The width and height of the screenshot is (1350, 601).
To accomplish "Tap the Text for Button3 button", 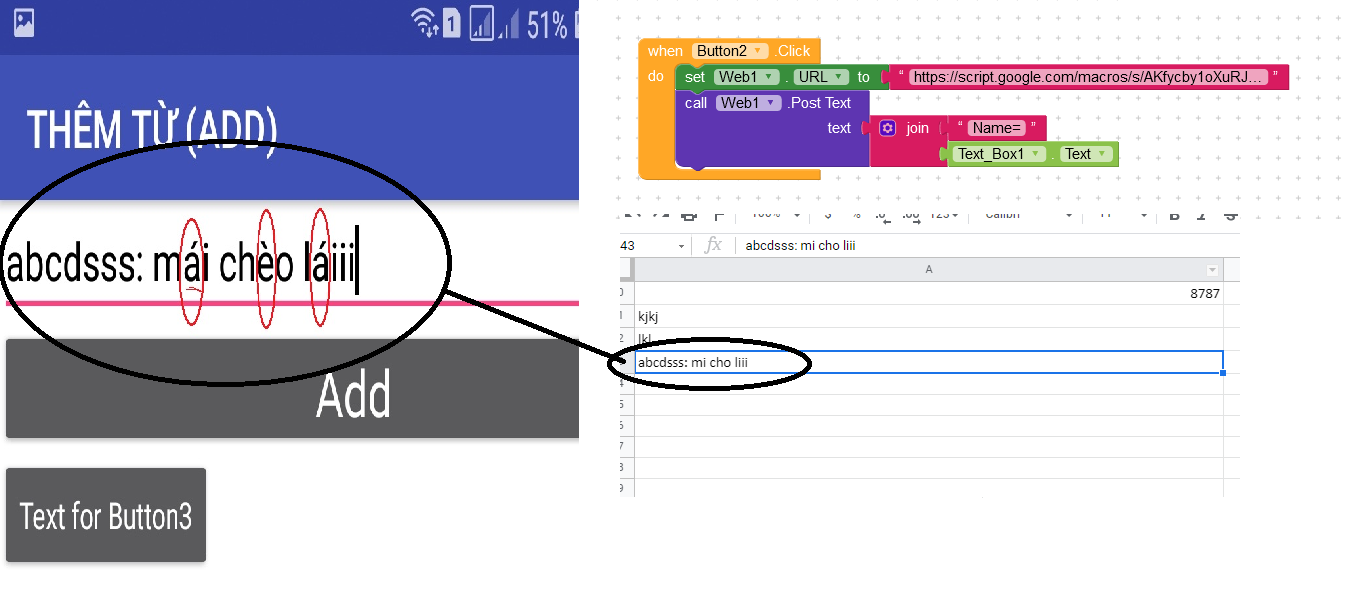I will [106, 516].
